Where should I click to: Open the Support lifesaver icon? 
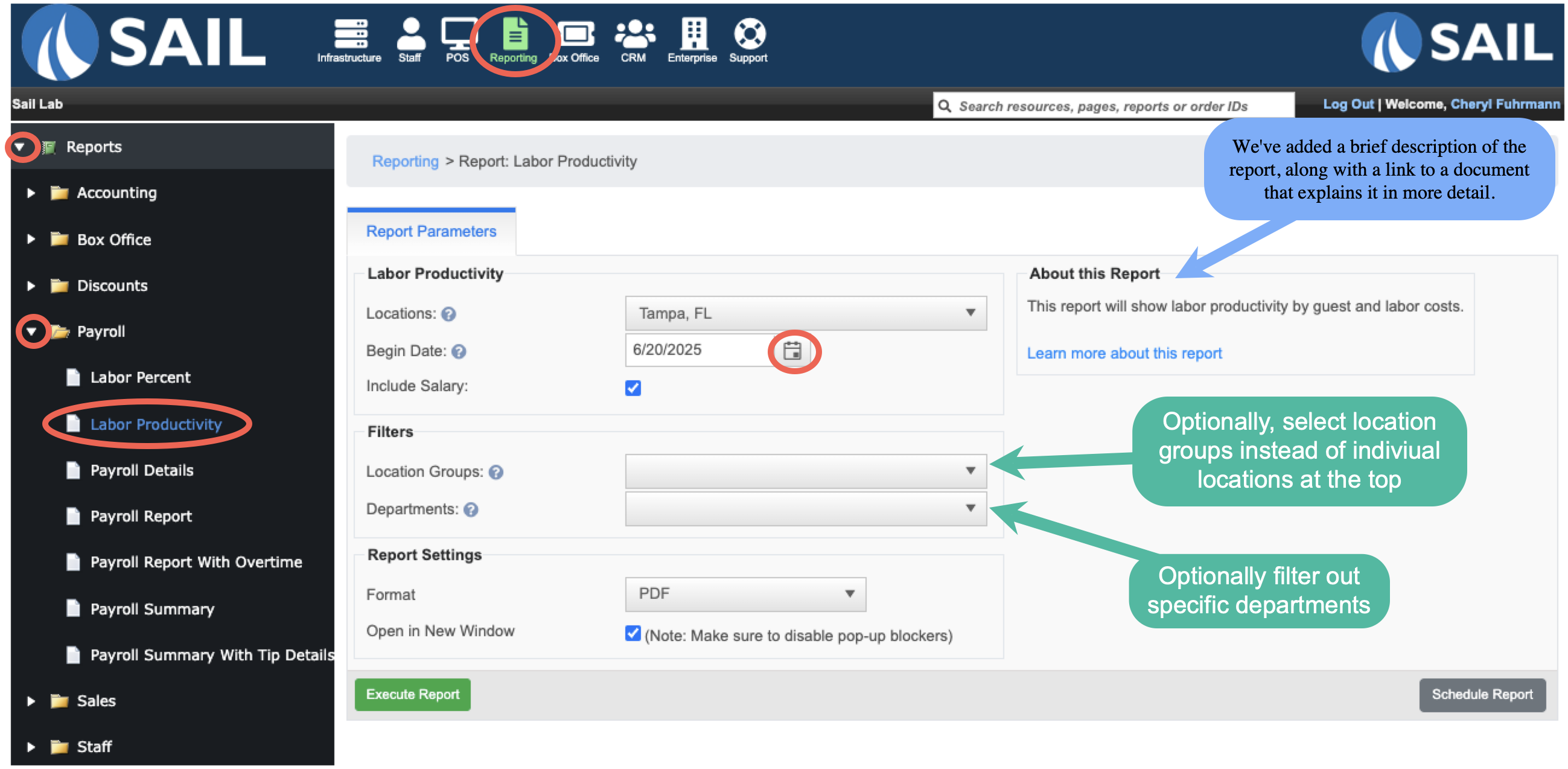point(750,33)
